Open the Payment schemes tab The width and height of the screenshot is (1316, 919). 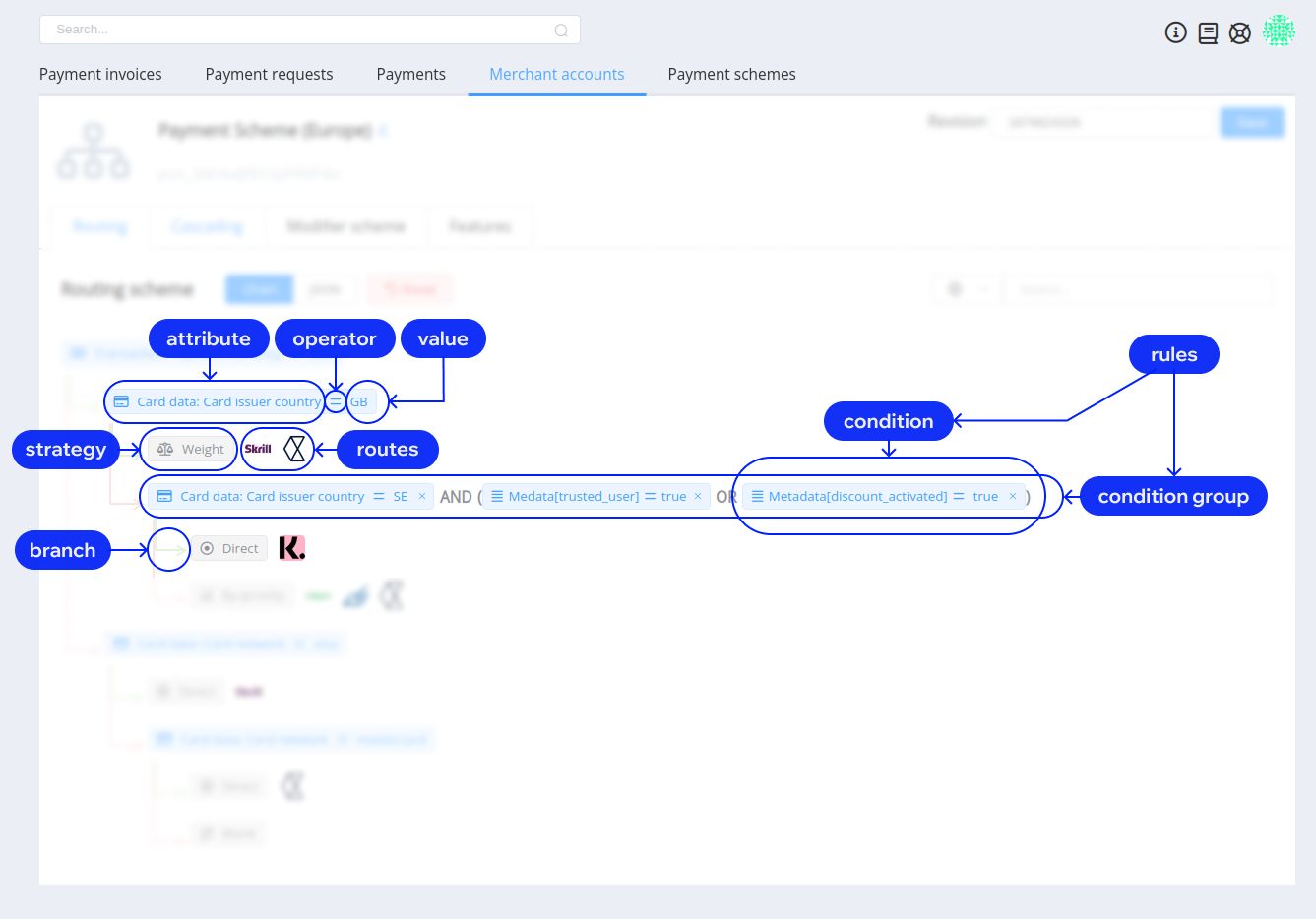click(x=731, y=74)
